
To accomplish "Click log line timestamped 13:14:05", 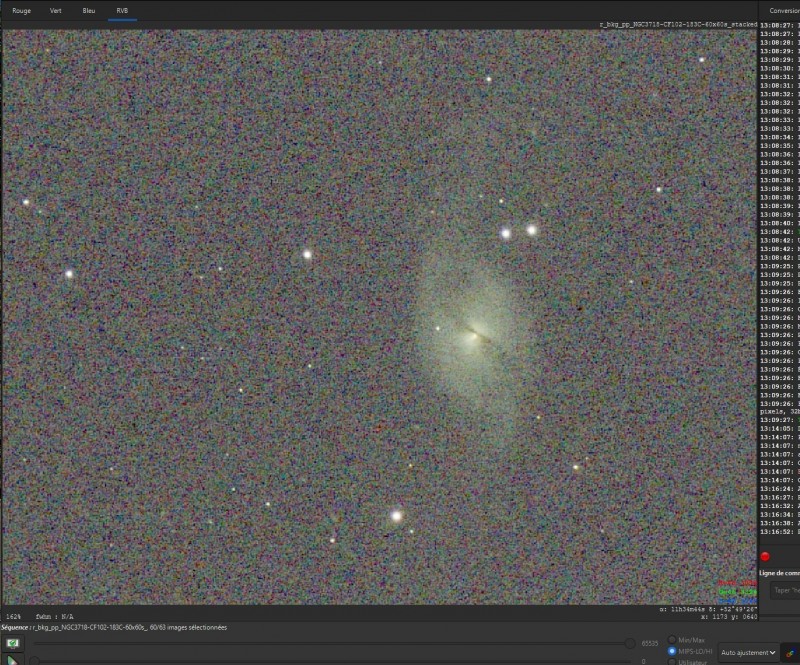I will tap(780, 429).
